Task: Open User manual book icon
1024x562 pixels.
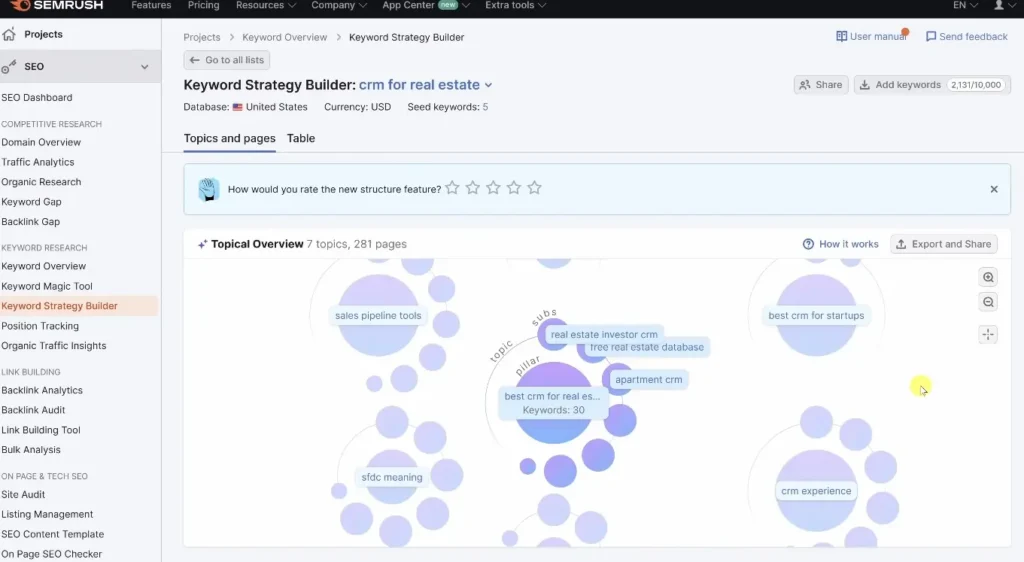Action: click(x=842, y=37)
